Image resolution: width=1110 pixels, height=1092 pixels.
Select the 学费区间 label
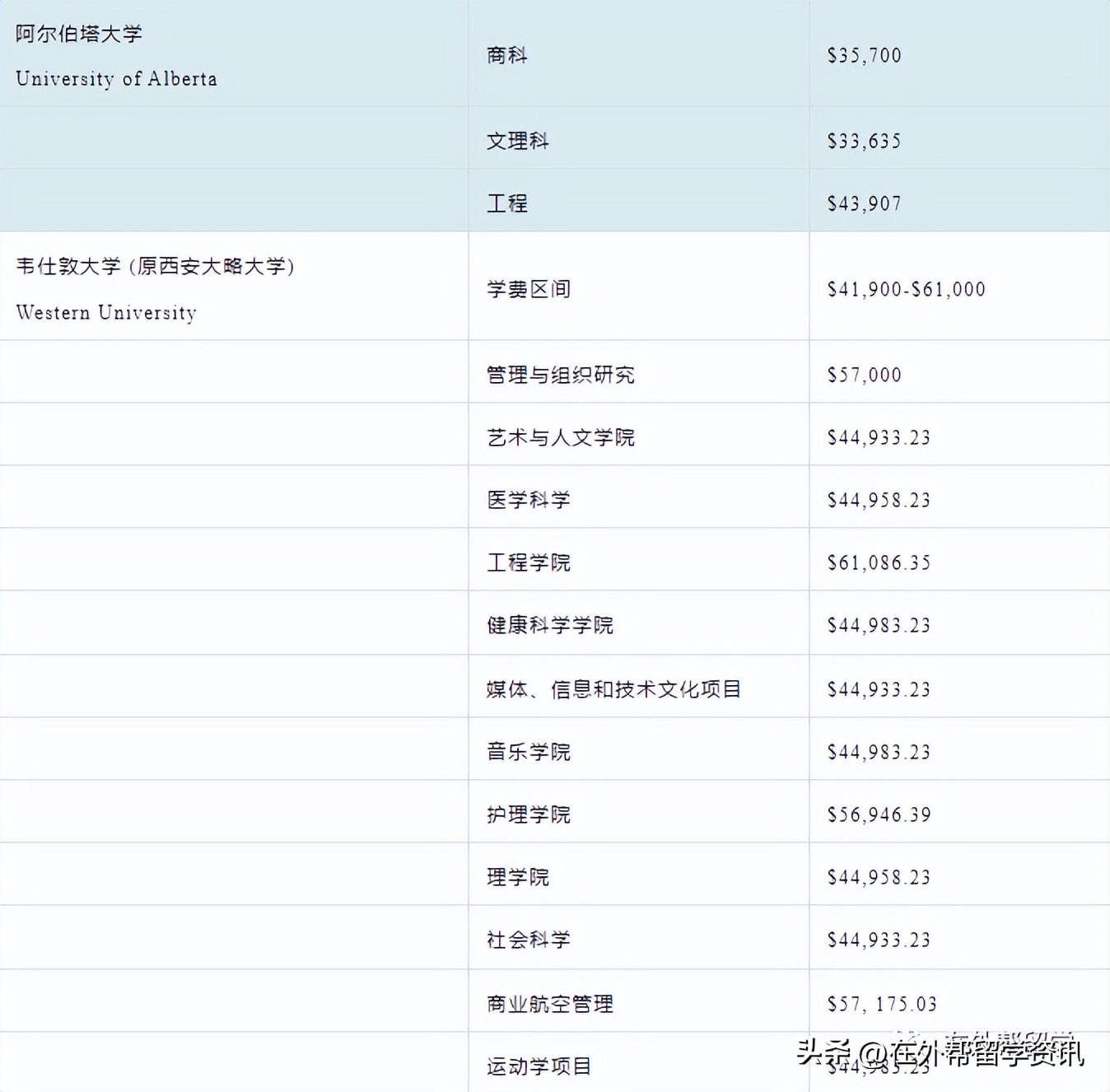pyautogui.click(x=530, y=290)
